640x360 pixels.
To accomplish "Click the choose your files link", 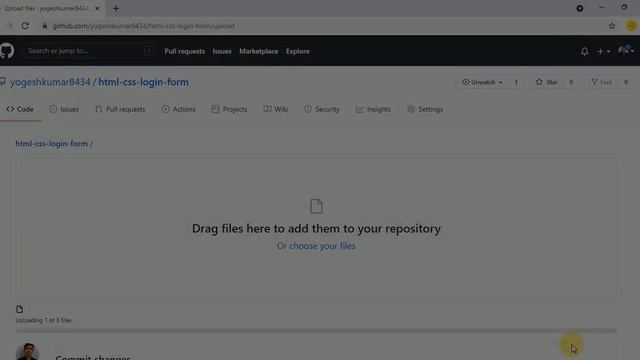I will (322, 246).
